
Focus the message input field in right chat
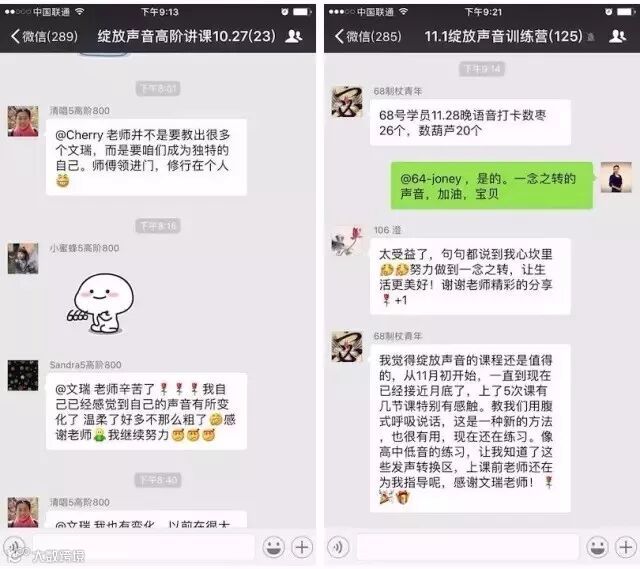coord(468,547)
